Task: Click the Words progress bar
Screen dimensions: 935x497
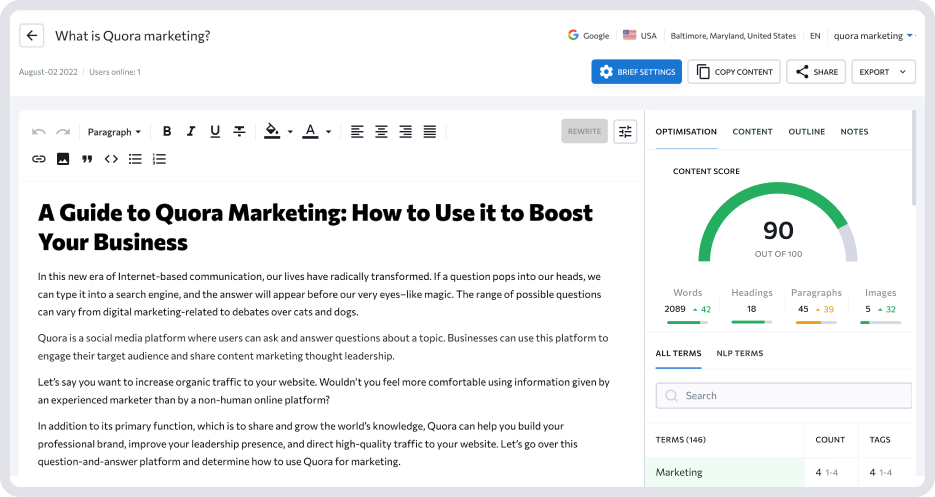Action: 688,322
